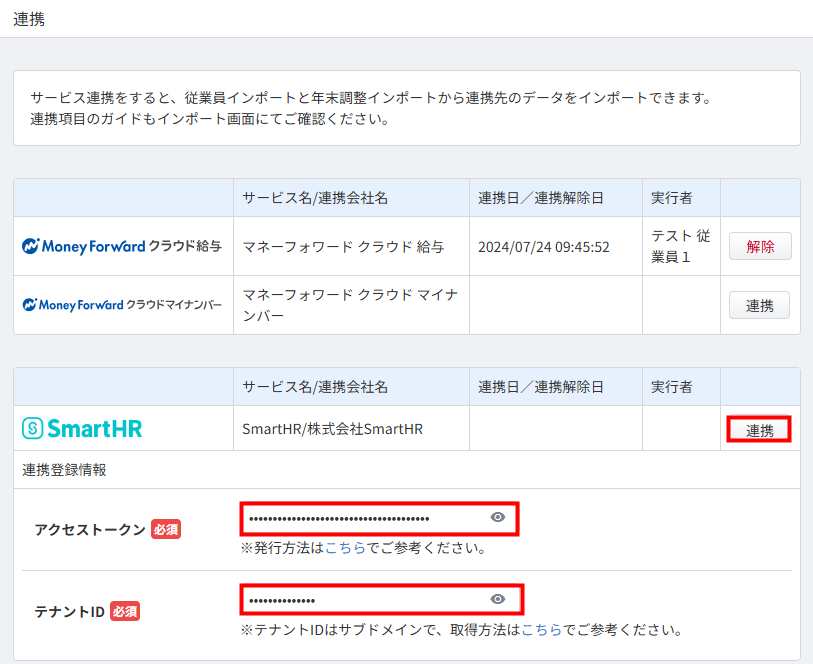Click サービス名/連携会社名 header in Money Forward table

315,198
